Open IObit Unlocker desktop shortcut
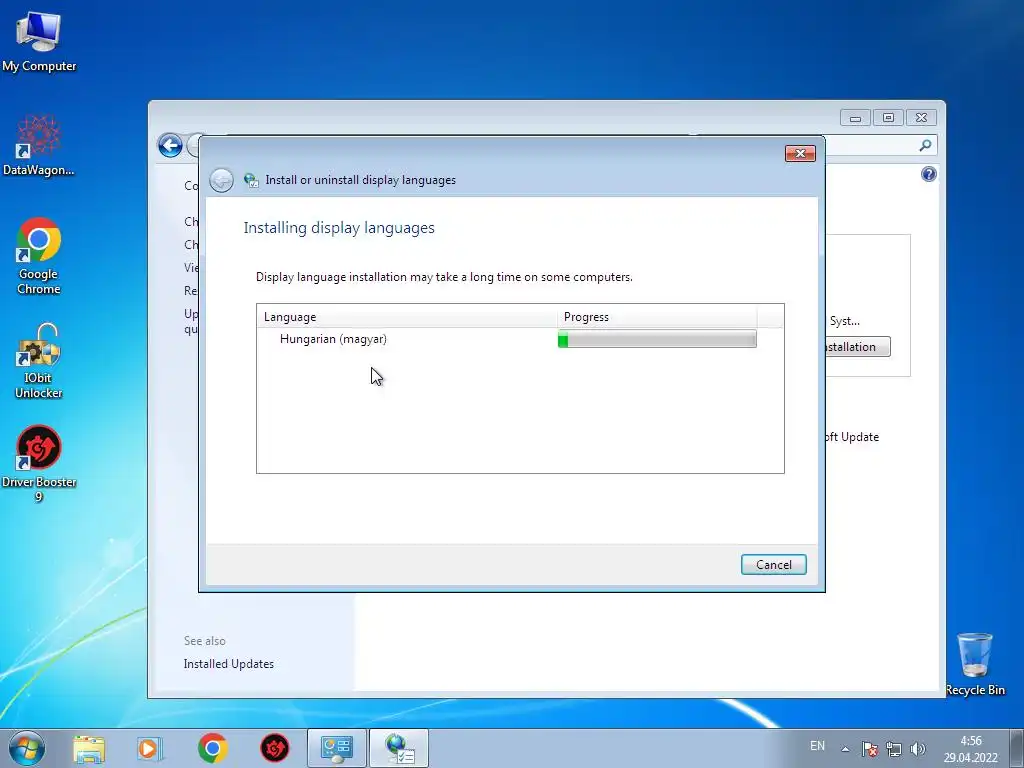Screen dimensions: 1024x768 coord(39,361)
